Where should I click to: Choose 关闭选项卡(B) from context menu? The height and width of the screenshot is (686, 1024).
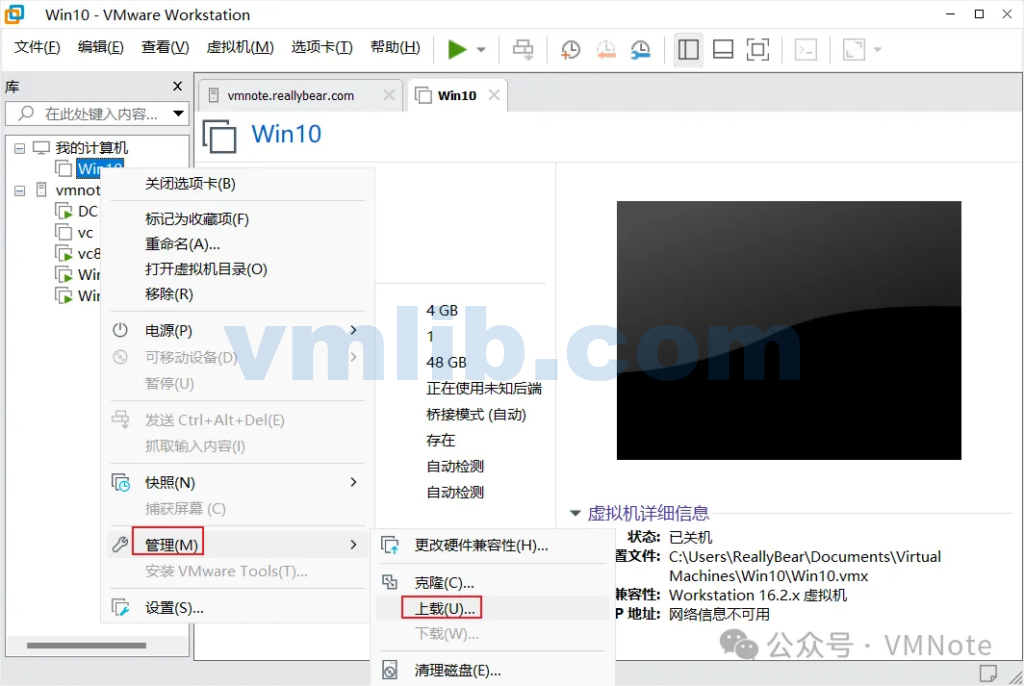(237, 184)
